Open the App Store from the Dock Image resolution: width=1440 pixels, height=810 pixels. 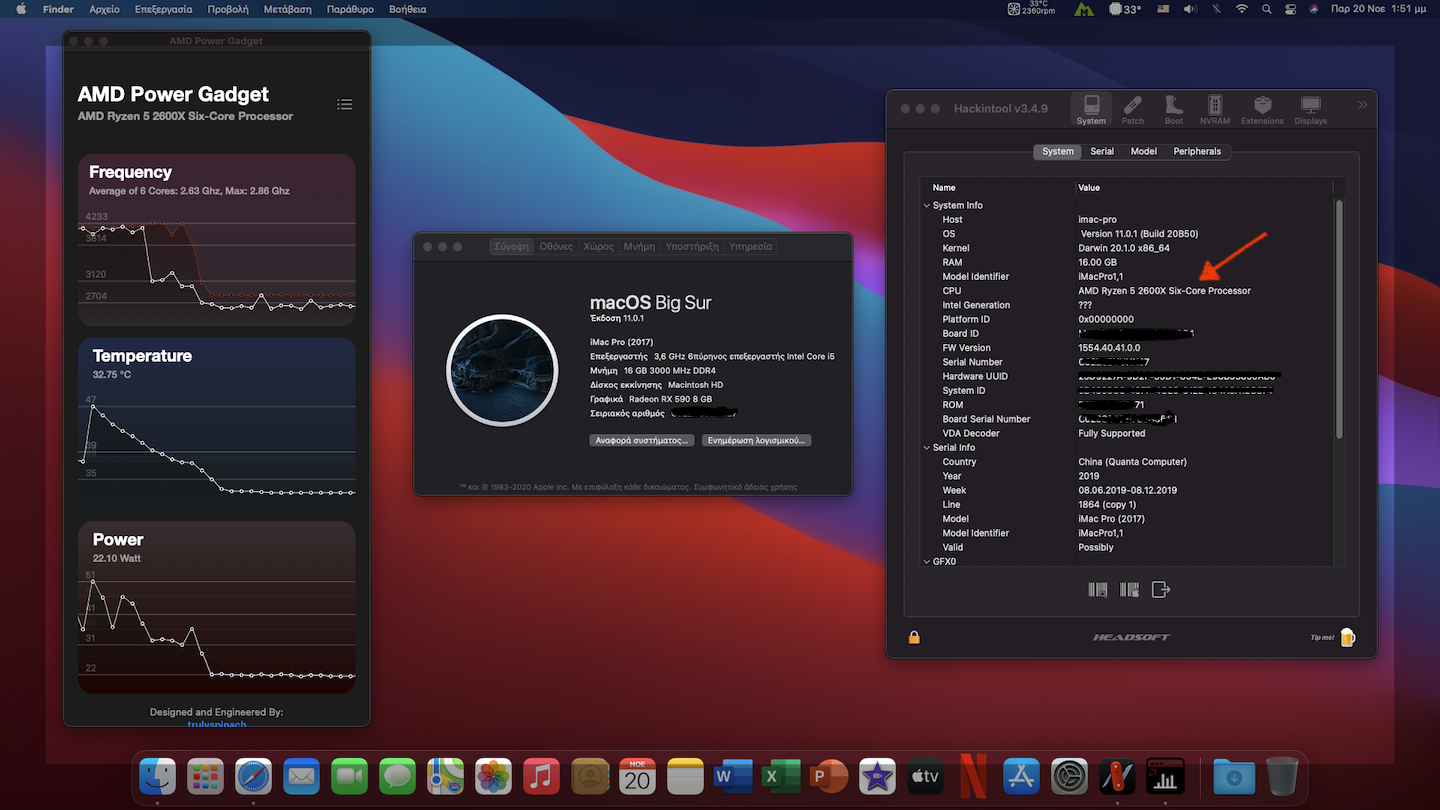tap(1021, 775)
